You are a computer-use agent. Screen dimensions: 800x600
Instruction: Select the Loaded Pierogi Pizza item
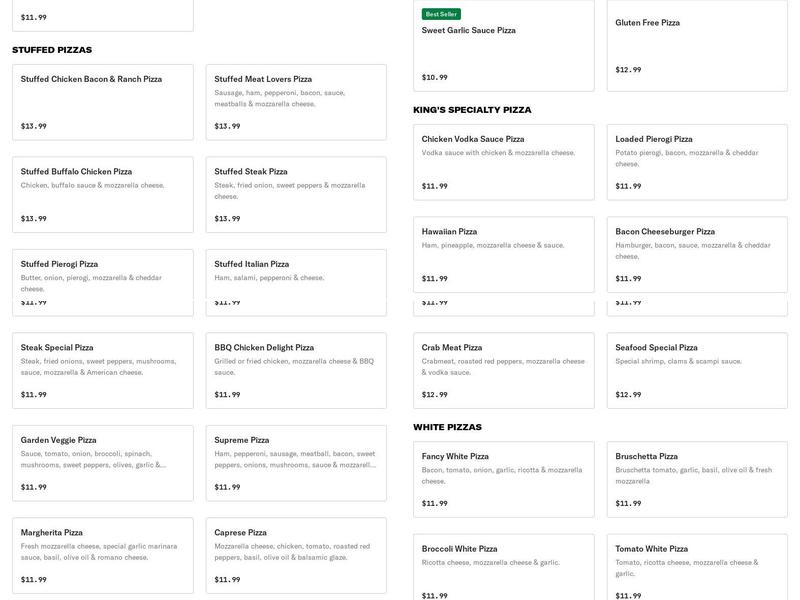(696, 161)
